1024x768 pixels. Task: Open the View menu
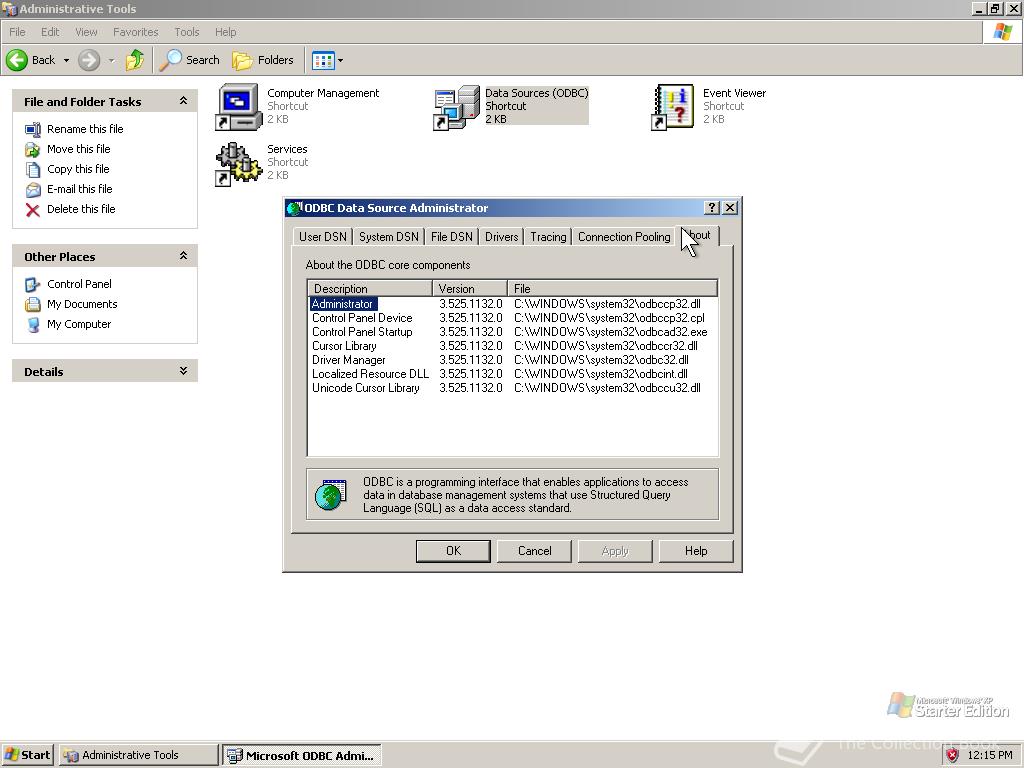click(86, 32)
